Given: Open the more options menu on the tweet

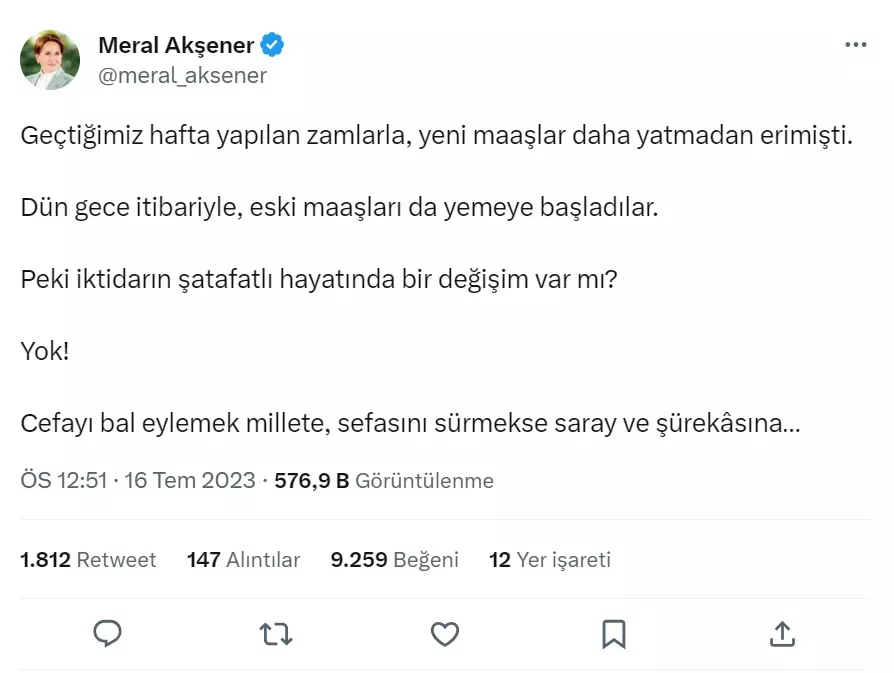Looking at the screenshot, I should [855, 44].
